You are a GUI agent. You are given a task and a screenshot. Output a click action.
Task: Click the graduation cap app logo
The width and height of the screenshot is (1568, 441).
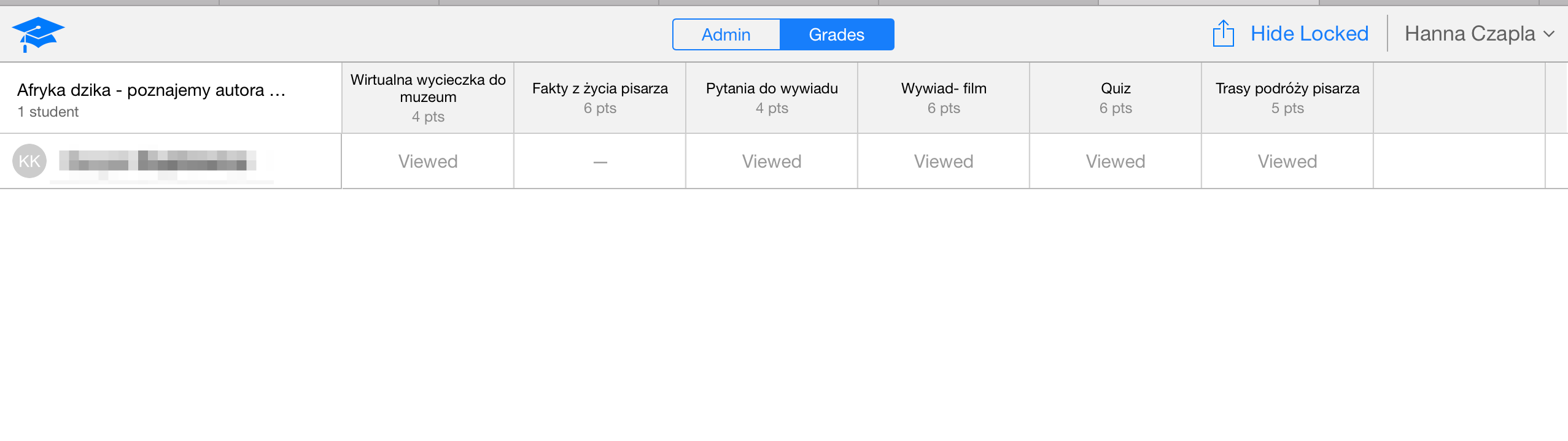click(37, 34)
